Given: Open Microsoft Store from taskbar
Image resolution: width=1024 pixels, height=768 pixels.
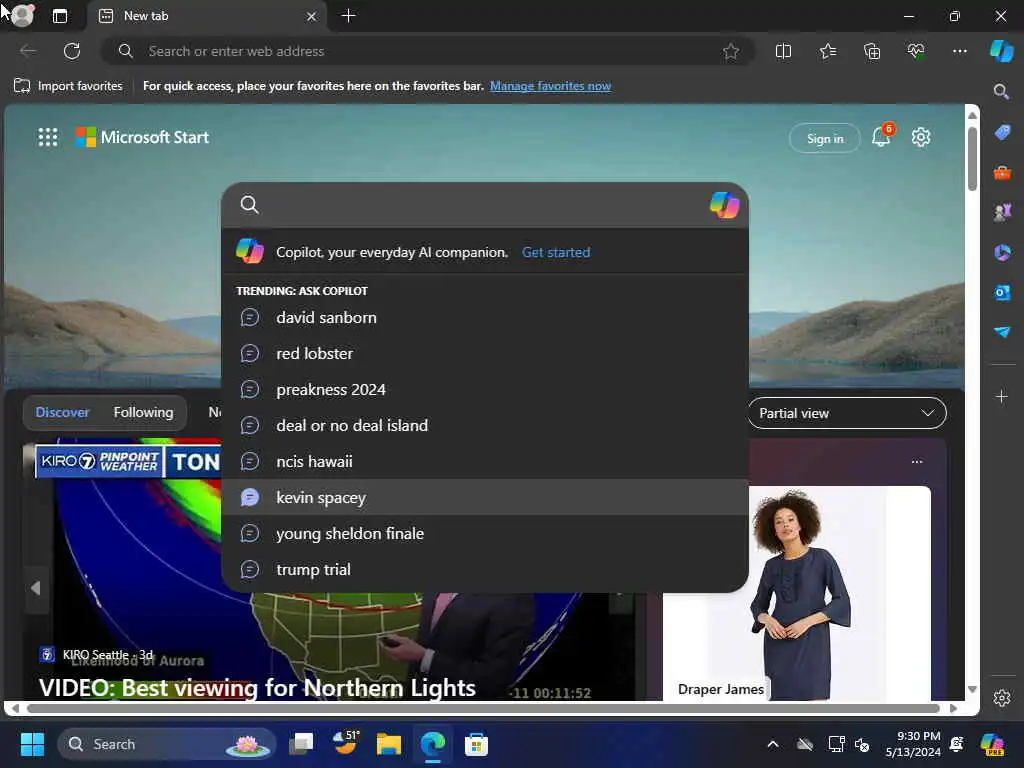Looking at the screenshot, I should tap(476, 744).
